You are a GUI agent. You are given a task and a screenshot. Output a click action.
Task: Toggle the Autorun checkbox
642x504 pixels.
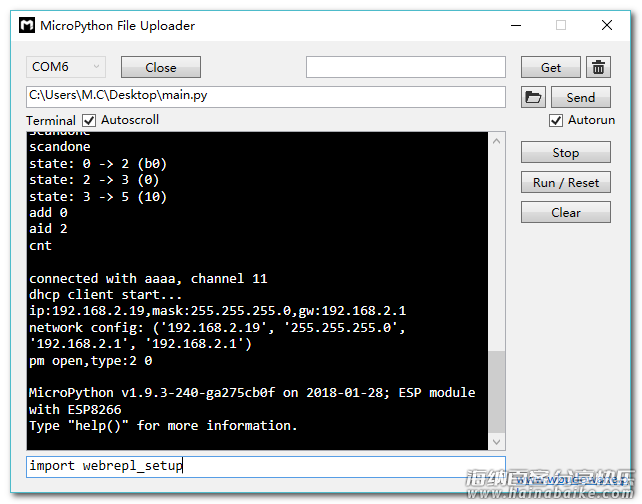[x=556, y=120]
